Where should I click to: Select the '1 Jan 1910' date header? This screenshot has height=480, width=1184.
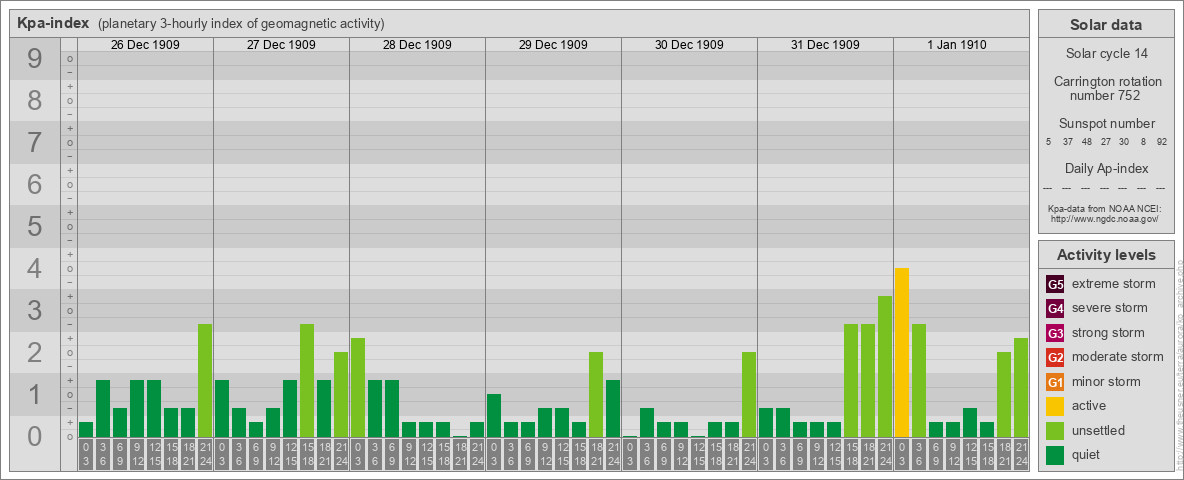(960, 45)
